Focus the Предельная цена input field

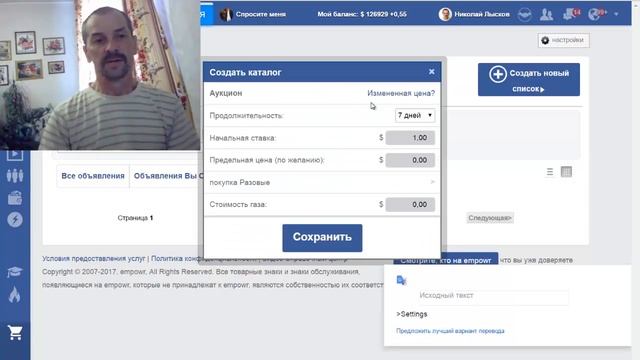point(410,160)
